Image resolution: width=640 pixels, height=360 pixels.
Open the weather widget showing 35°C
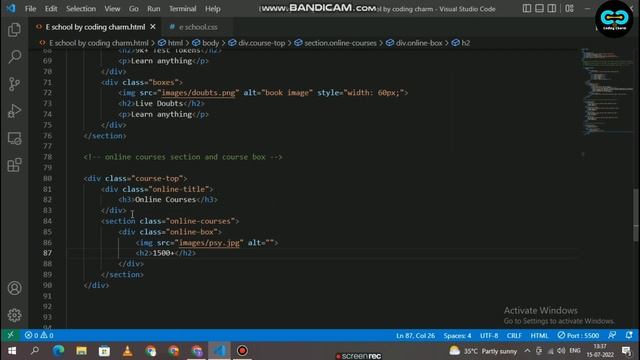click(483, 351)
